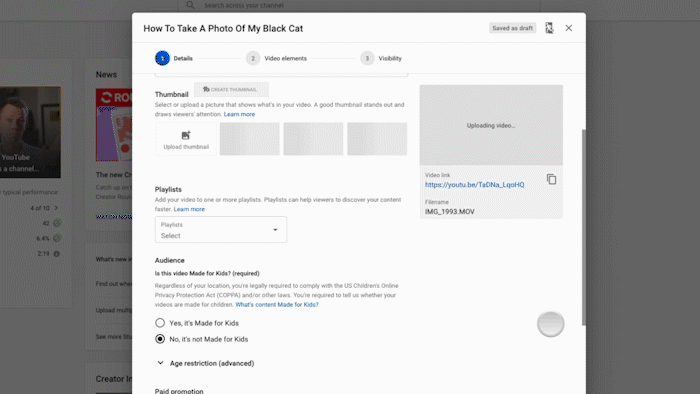
Task: Choose the second auto-generated thumbnail placeholder
Action: pyautogui.click(x=313, y=139)
